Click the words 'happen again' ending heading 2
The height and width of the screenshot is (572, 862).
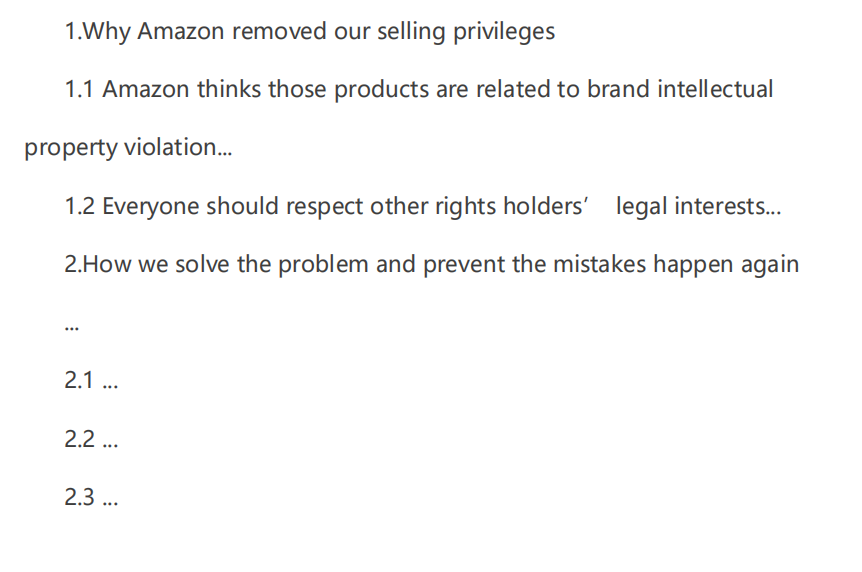point(726,265)
